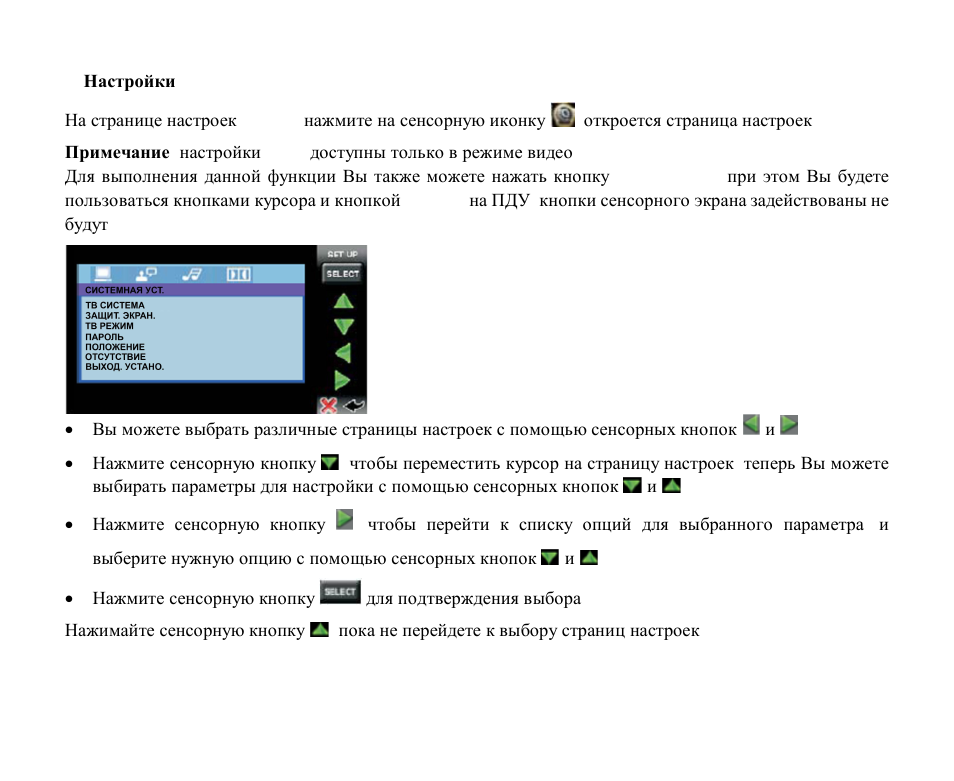This screenshot has height=781, width=954.
Task: Click the 'СИСТЕМНАЯ УСТ.' purple header
Action: (191, 290)
